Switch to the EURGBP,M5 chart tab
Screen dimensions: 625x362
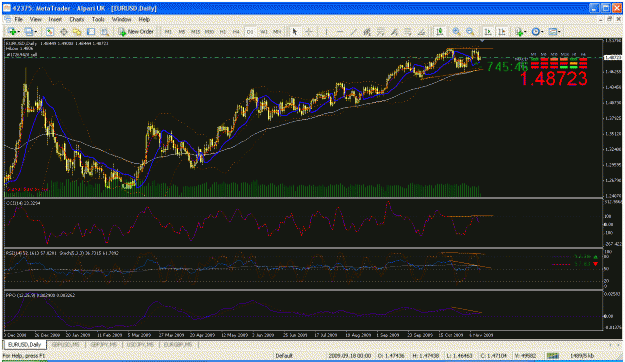[x=177, y=344]
